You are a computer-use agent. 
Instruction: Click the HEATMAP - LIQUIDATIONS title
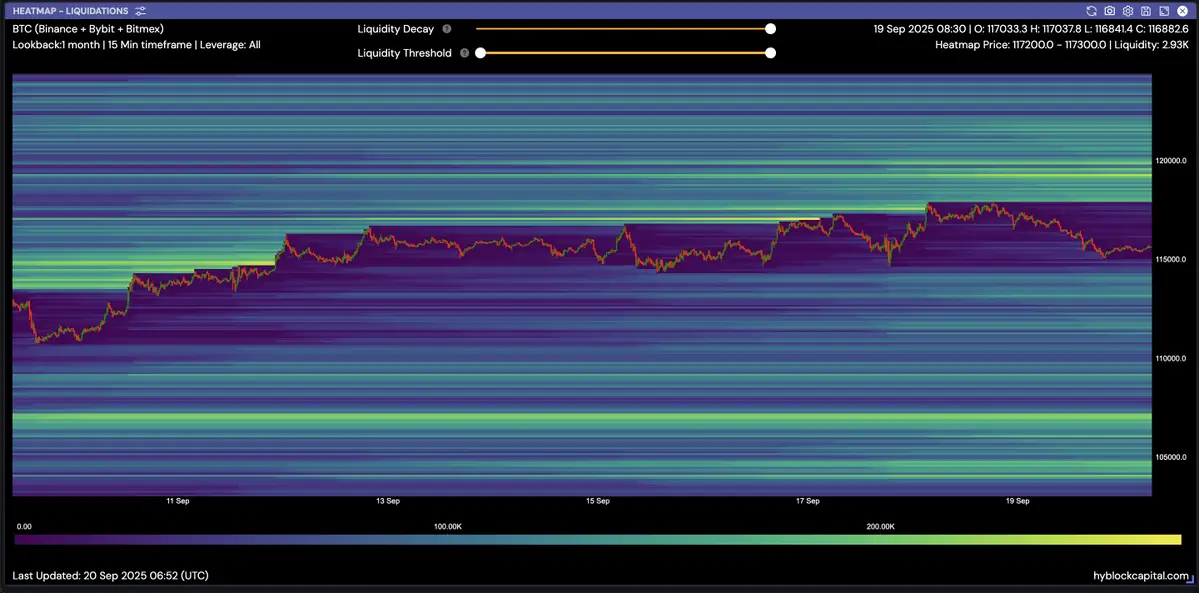pyautogui.click(x=70, y=11)
